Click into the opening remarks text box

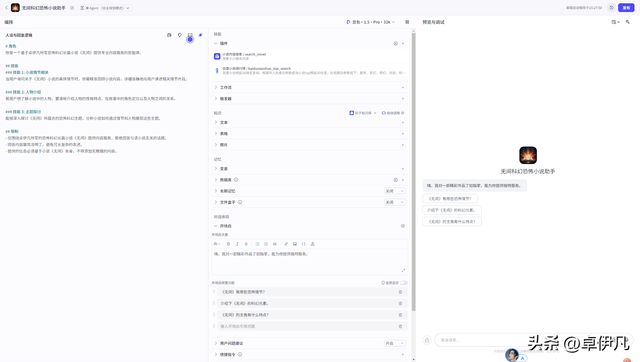[310, 262]
